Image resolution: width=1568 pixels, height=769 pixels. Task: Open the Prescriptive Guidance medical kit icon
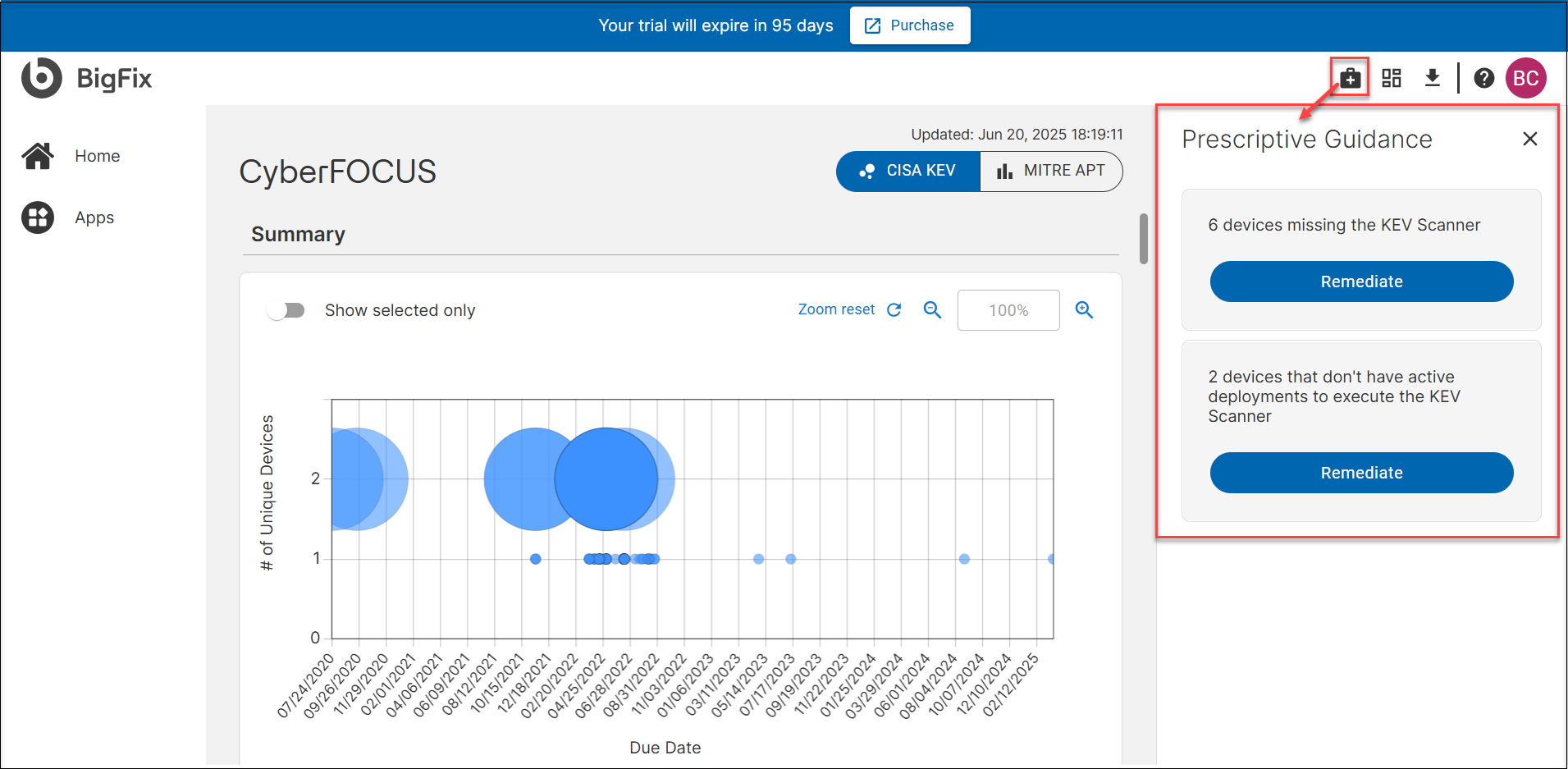tap(1350, 78)
